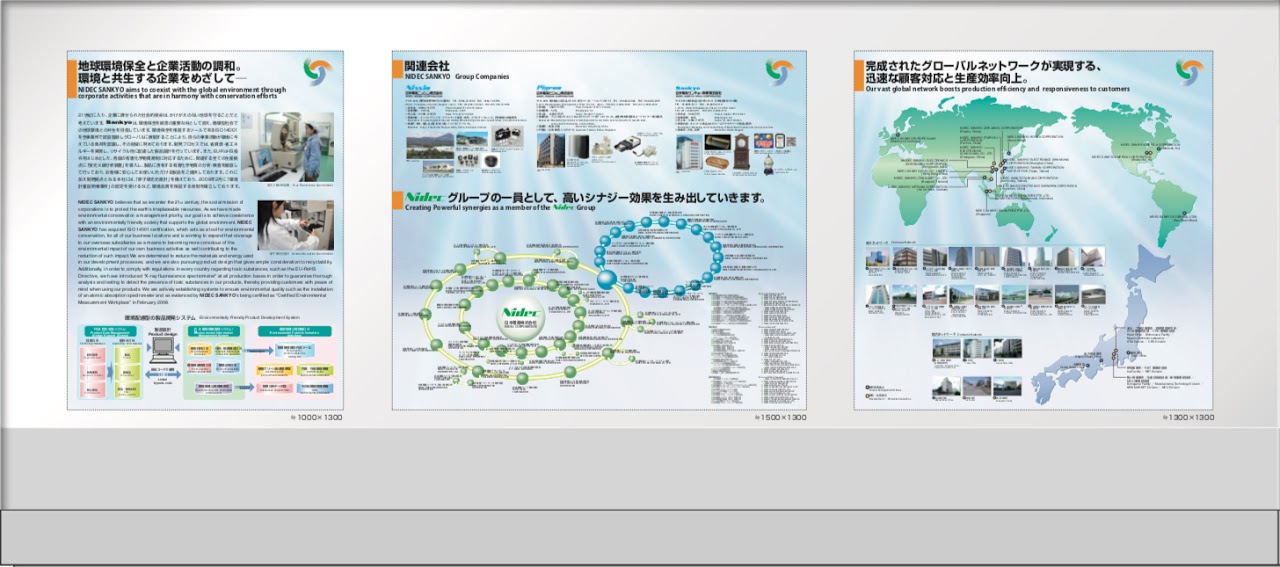The image size is (1280, 567).
Task: Click the photo of the lab technician in white
Action: click(295, 224)
